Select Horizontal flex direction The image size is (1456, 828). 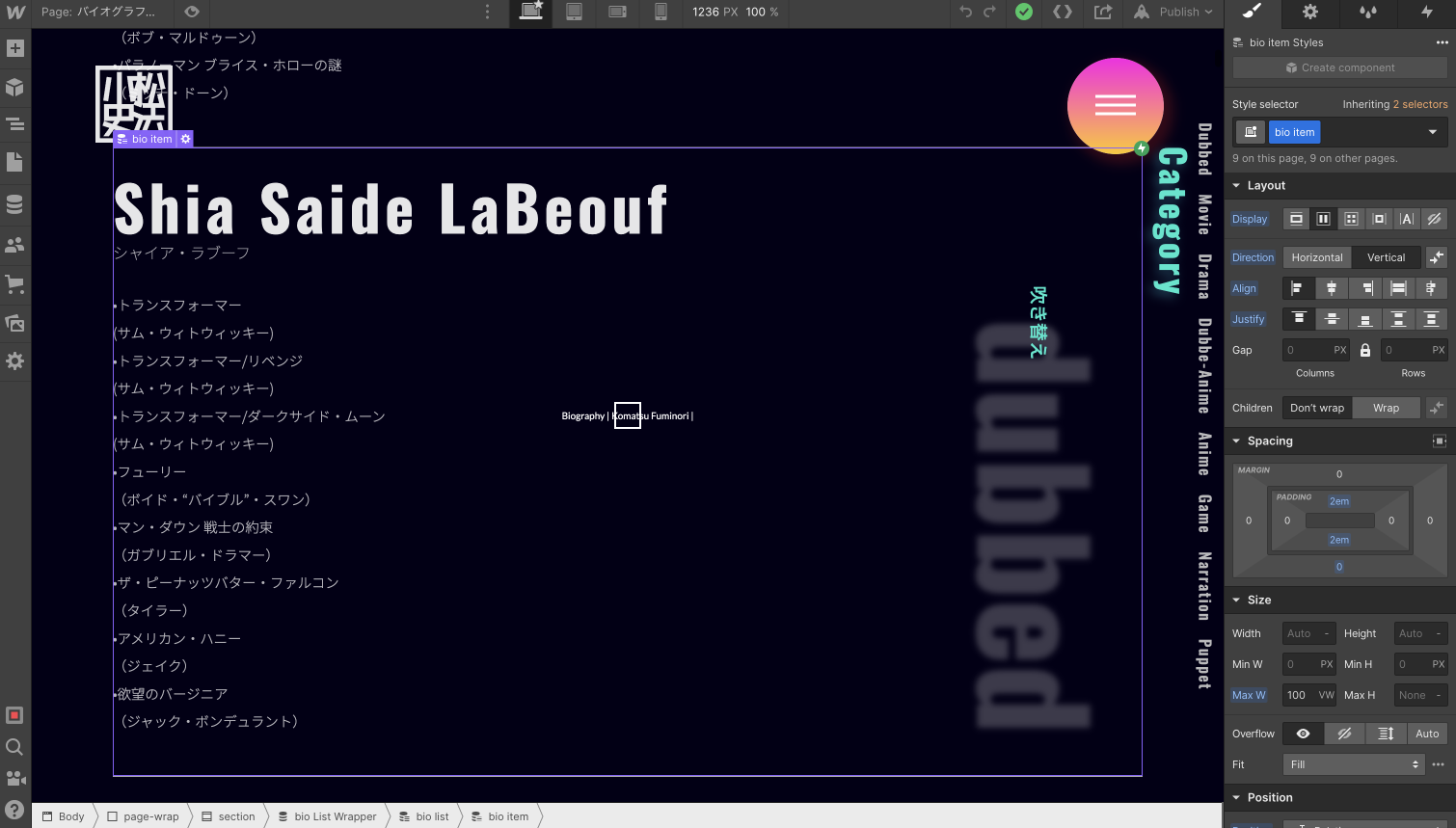1317,257
